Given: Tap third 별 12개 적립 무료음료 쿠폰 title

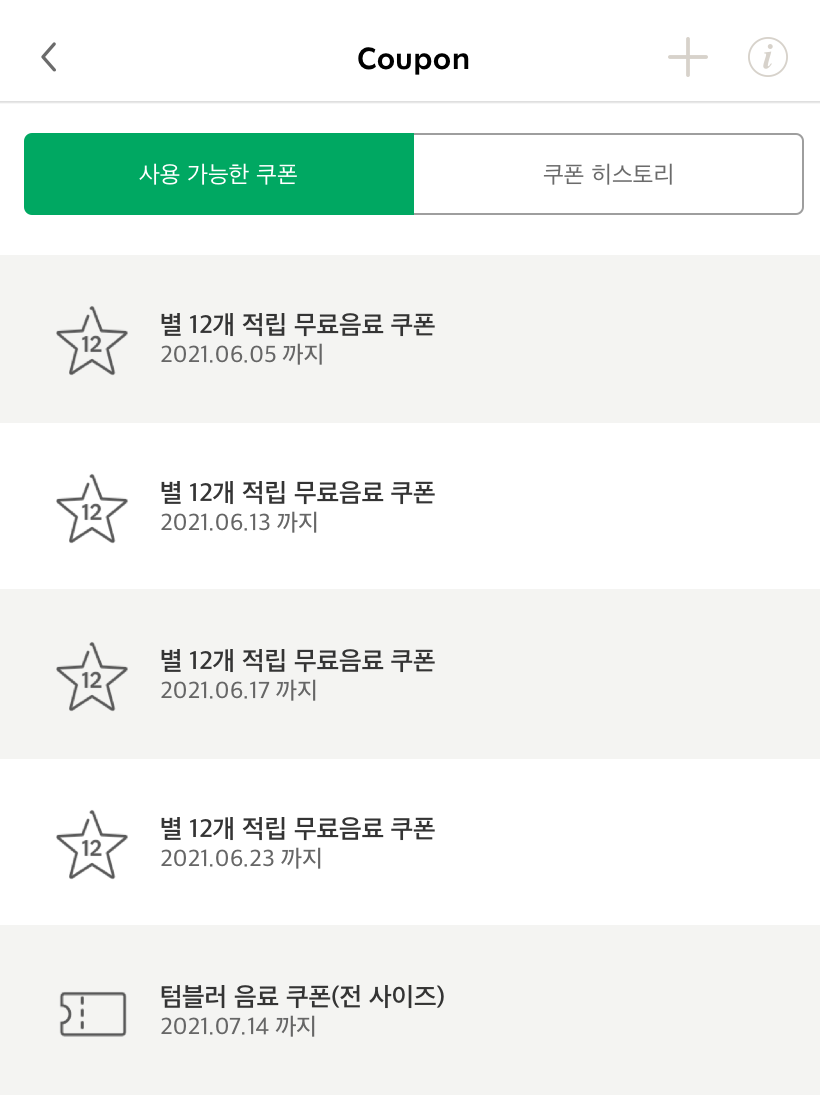Looking at the screenshot, I should pyautogui.click(x=297, y=660).
